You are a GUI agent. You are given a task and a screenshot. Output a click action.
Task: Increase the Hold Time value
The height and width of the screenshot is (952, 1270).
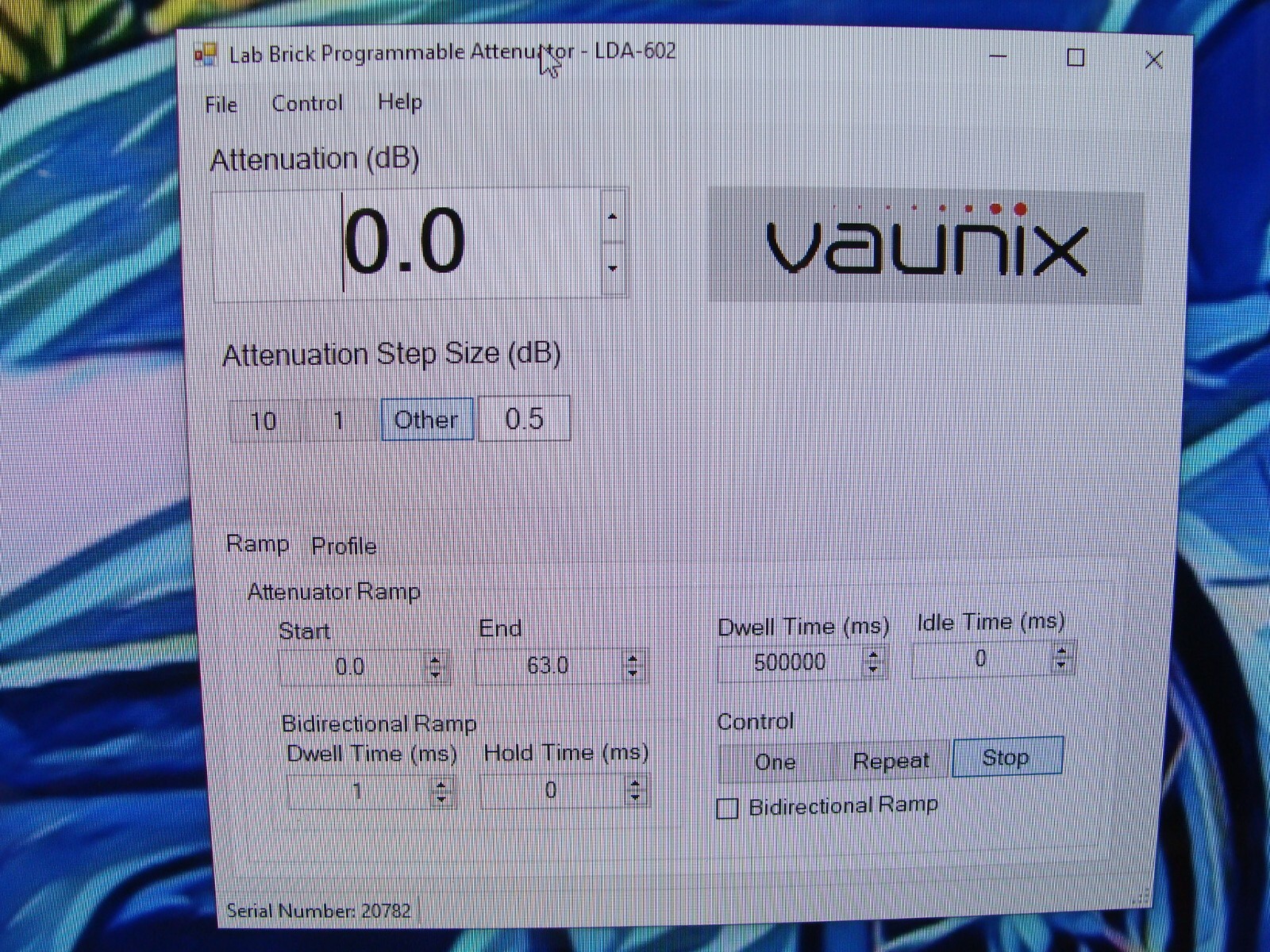(x=635, y=782)
